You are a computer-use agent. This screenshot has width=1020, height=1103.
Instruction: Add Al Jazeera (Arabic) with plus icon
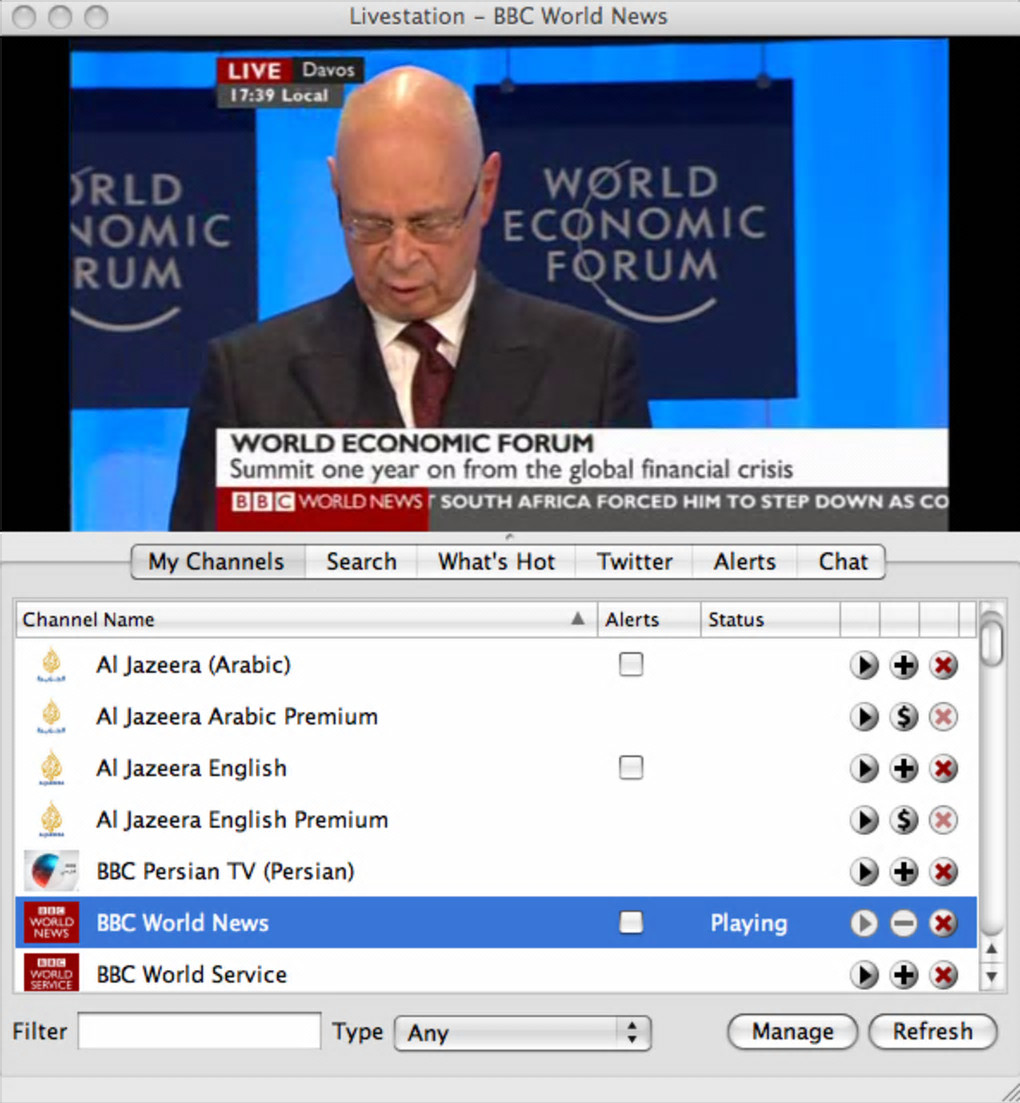pyautogui.click(x=904, y=665)
